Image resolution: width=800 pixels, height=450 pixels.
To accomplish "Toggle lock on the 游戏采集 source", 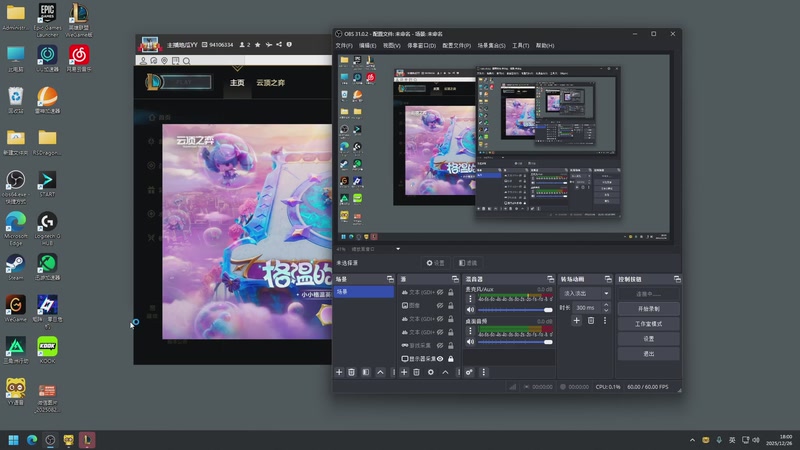I will pyautogui.click(x=451, y=345).
